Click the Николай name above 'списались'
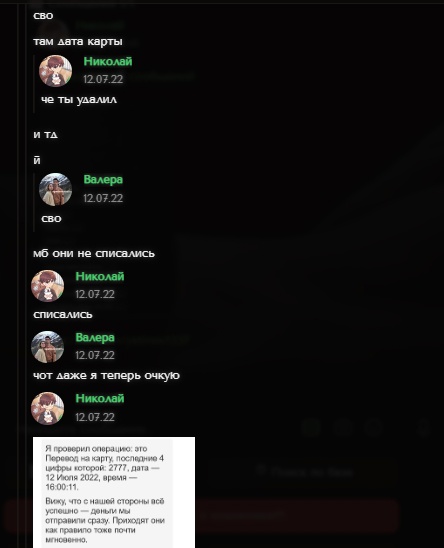 pyautogui.click(x=100, y=276)
